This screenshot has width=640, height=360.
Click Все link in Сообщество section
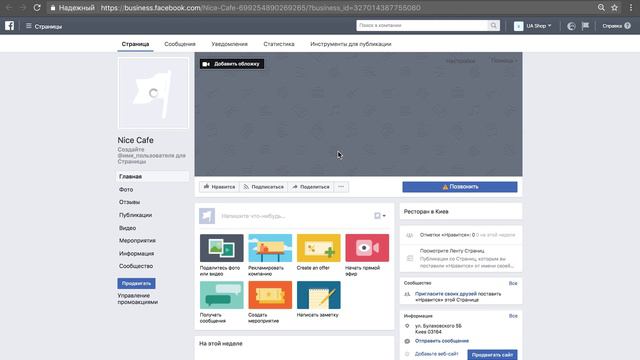pos(513,283)
